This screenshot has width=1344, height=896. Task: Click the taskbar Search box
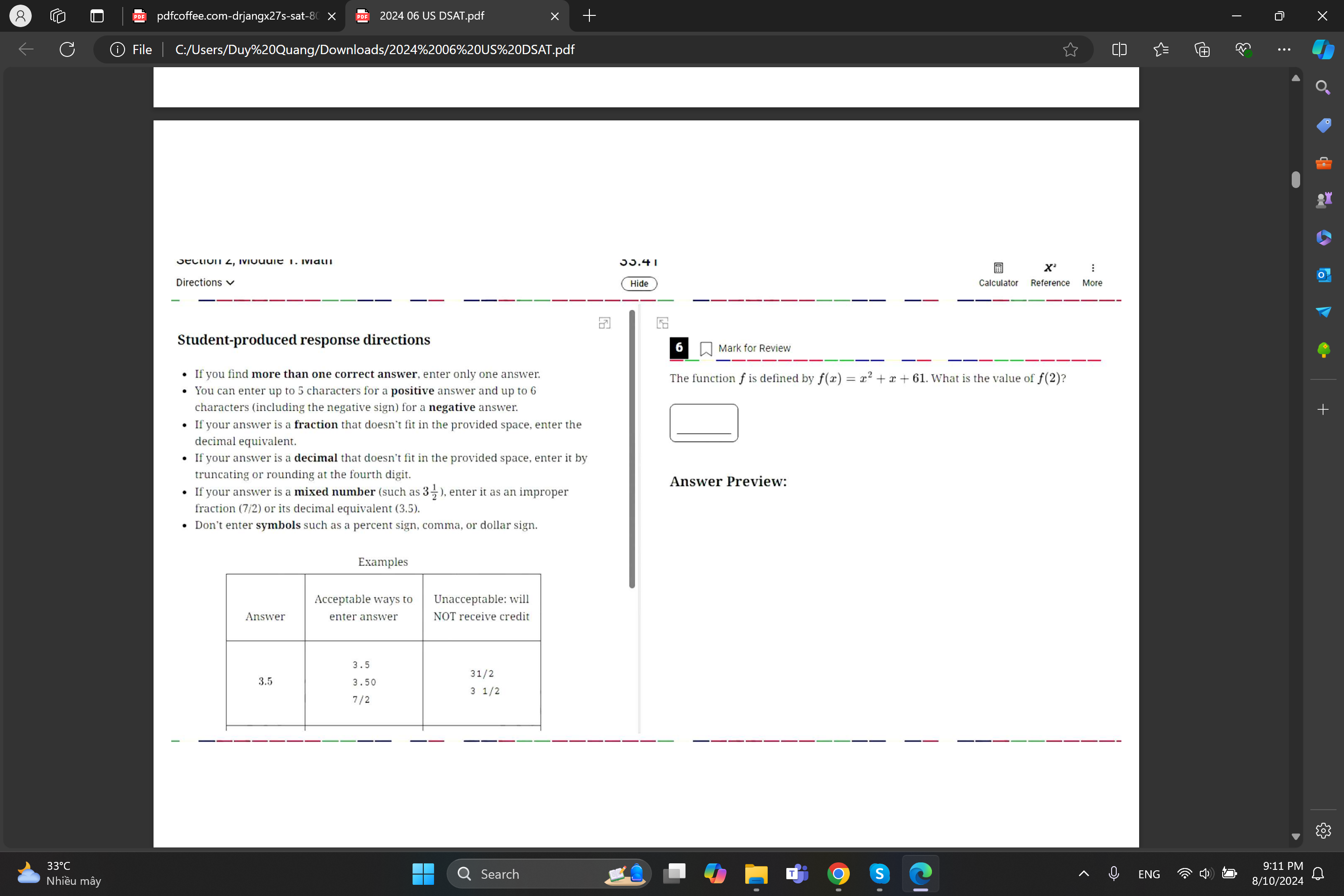coord(549,874)
